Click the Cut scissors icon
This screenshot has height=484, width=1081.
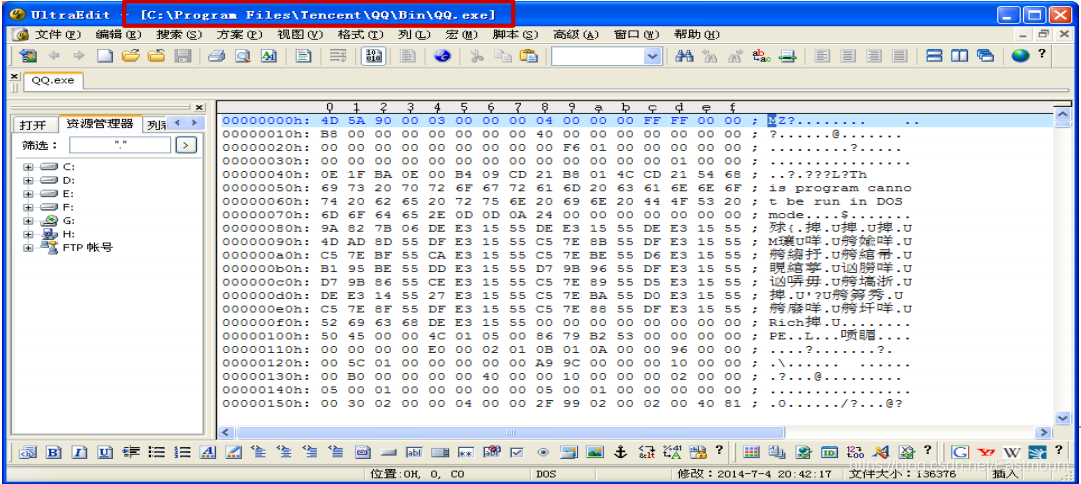click(476, 56)
